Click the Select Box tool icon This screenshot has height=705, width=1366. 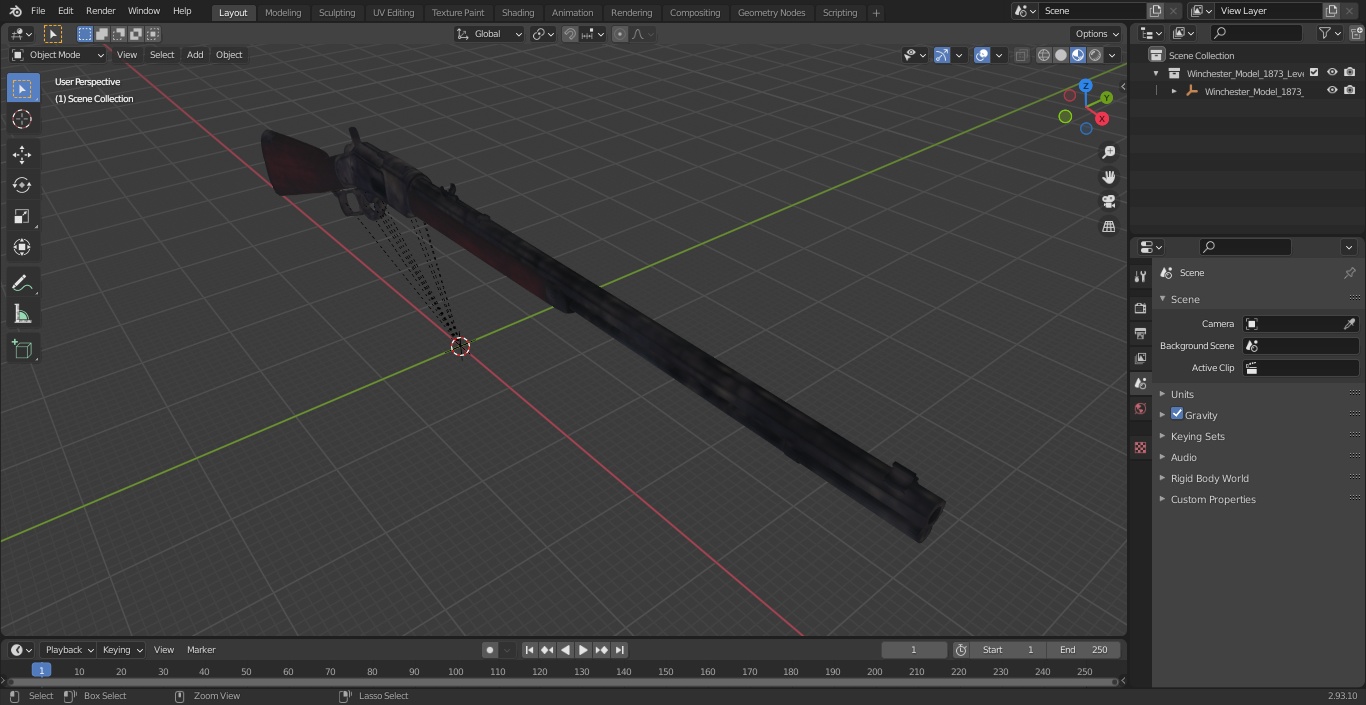point(22,88)
